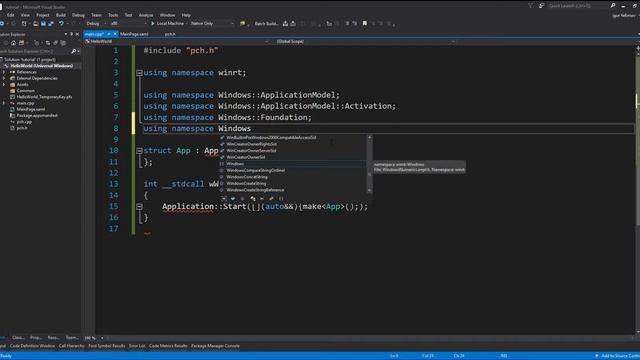Click the feedback icon beside Quick Launch
Screen dimensions: 640x360
541,6
